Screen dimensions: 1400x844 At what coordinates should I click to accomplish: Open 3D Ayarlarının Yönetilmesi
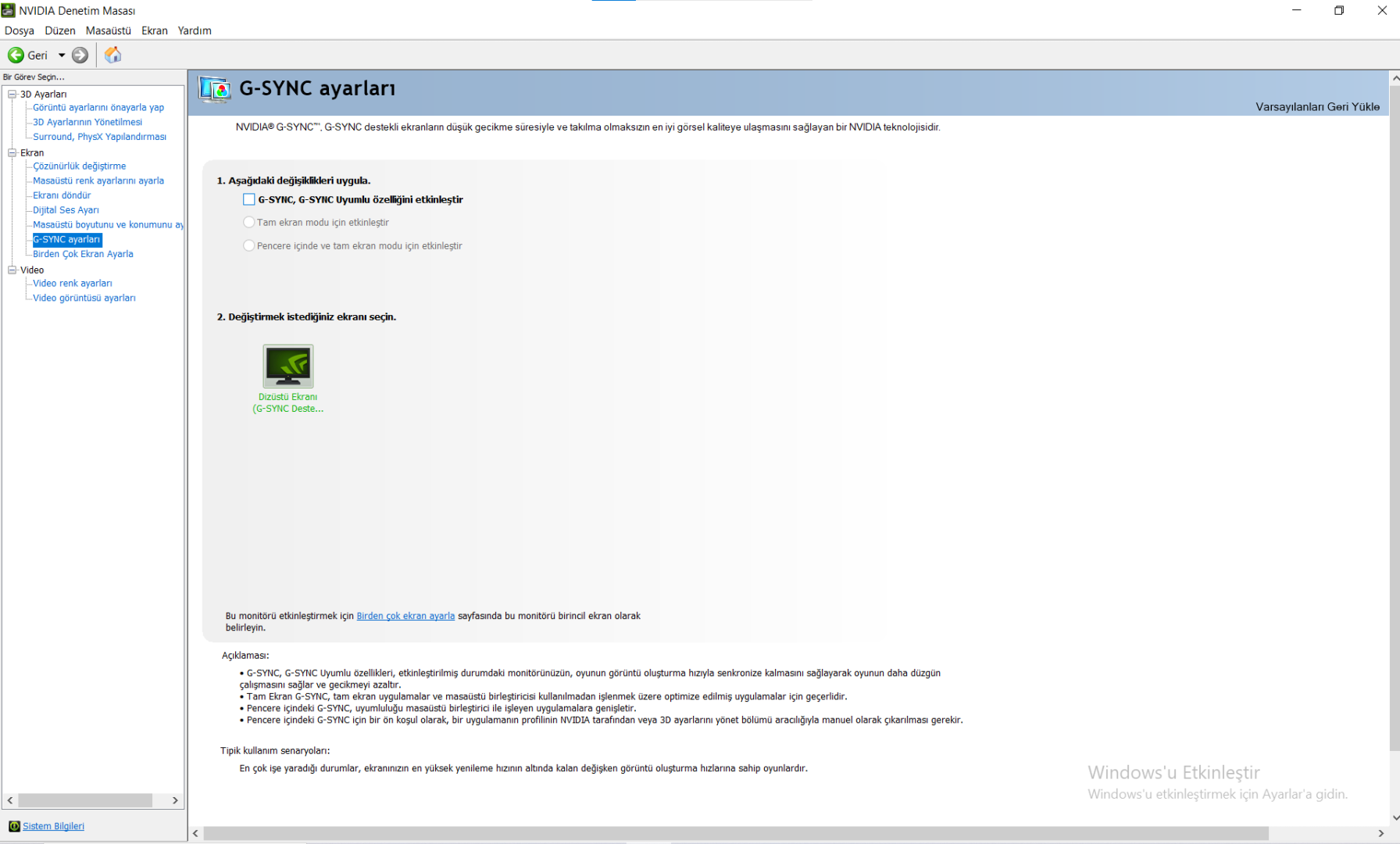coord(87,122)
